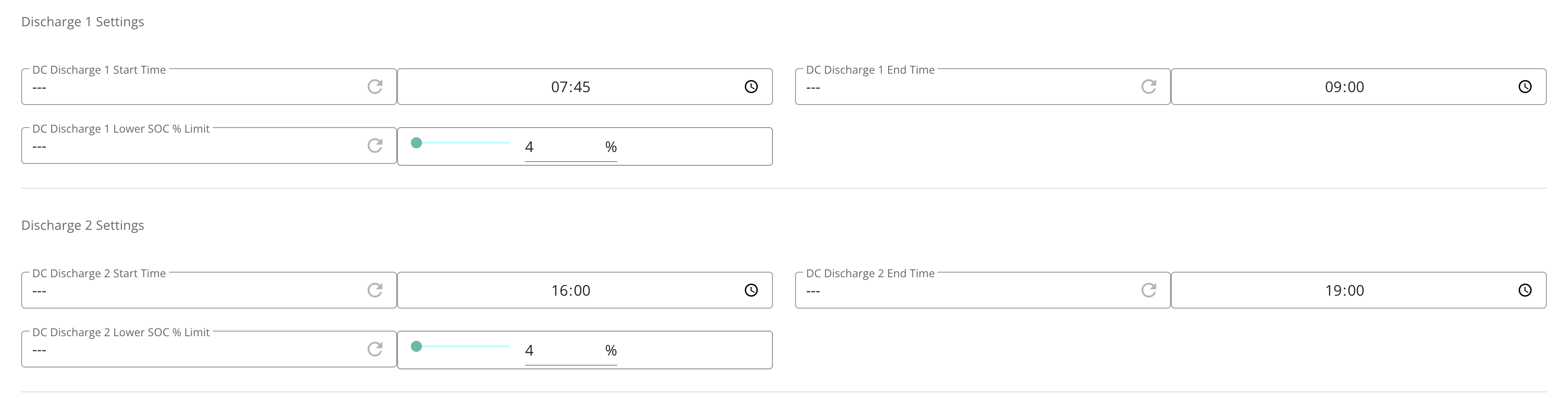Click the 19:00 time input field
The height and width of the screenshot is (420, 1568).
point(1344,290)
